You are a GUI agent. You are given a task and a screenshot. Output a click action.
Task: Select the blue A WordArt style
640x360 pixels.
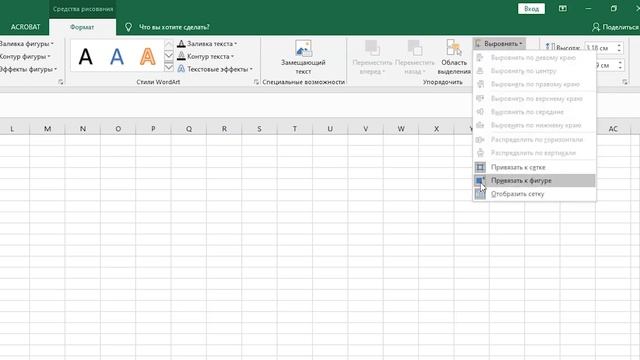click(x=117, y=56)
